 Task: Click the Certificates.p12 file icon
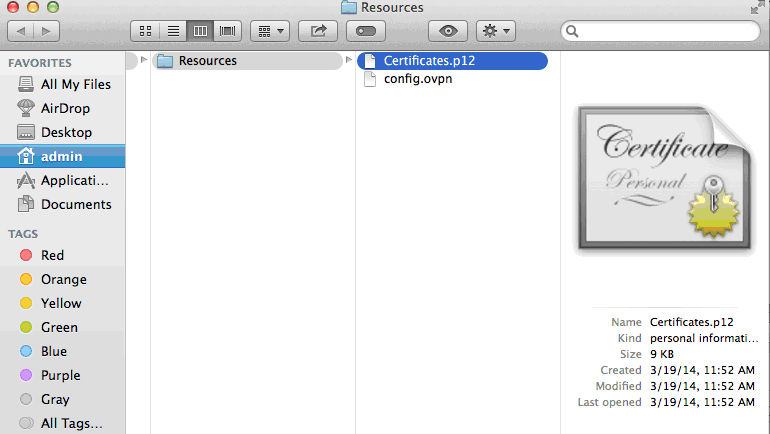[x=370, y=61]
